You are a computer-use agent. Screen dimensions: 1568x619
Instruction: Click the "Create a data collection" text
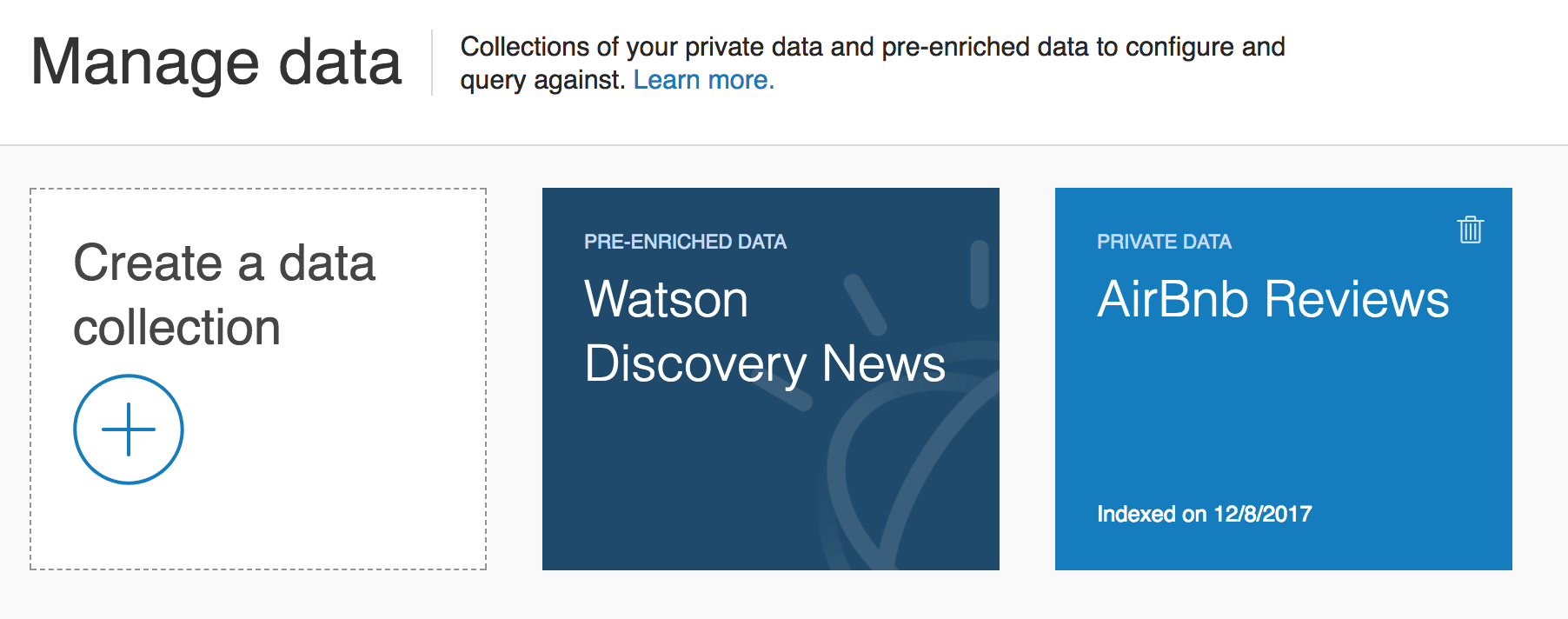click(224, 295)
